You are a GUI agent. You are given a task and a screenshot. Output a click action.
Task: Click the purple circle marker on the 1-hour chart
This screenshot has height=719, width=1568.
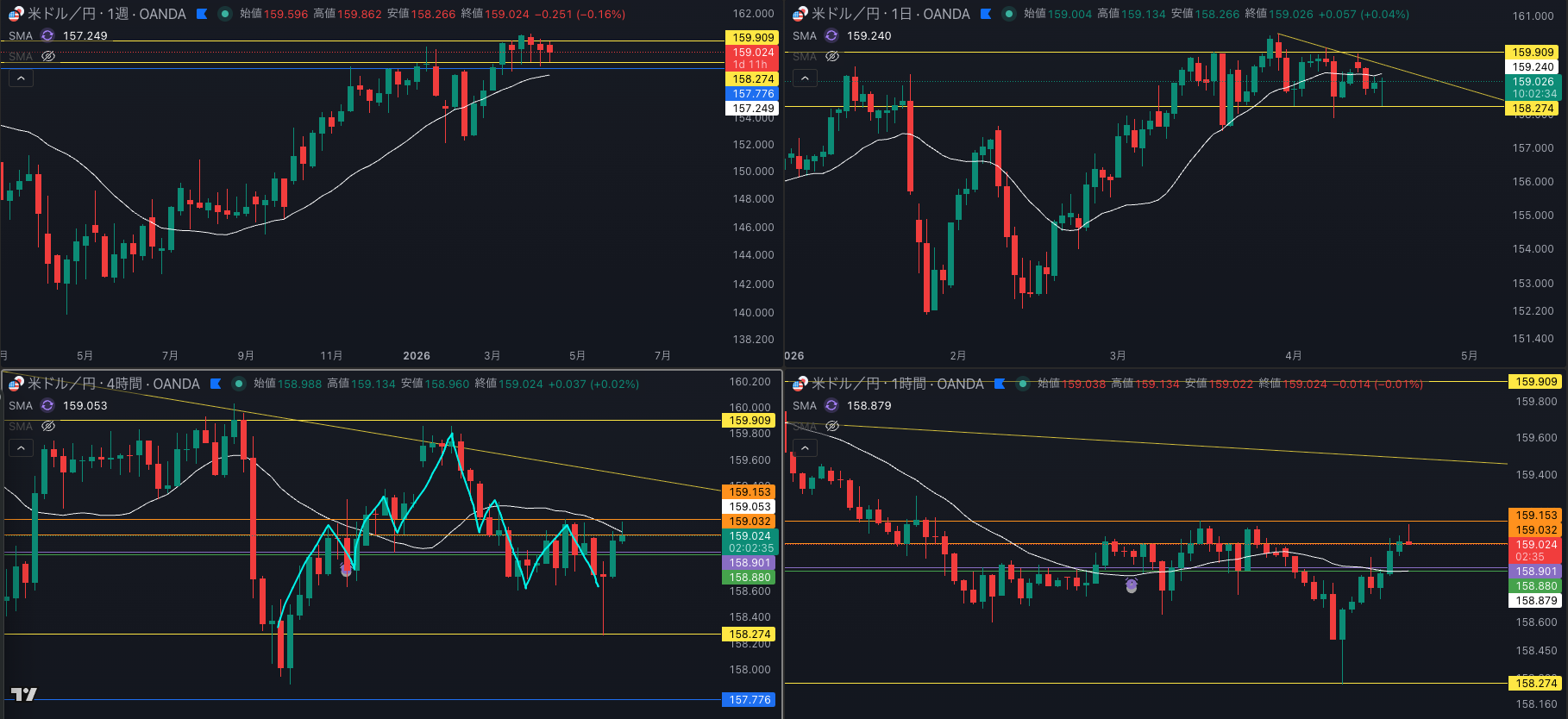[x=1132, y=585]
